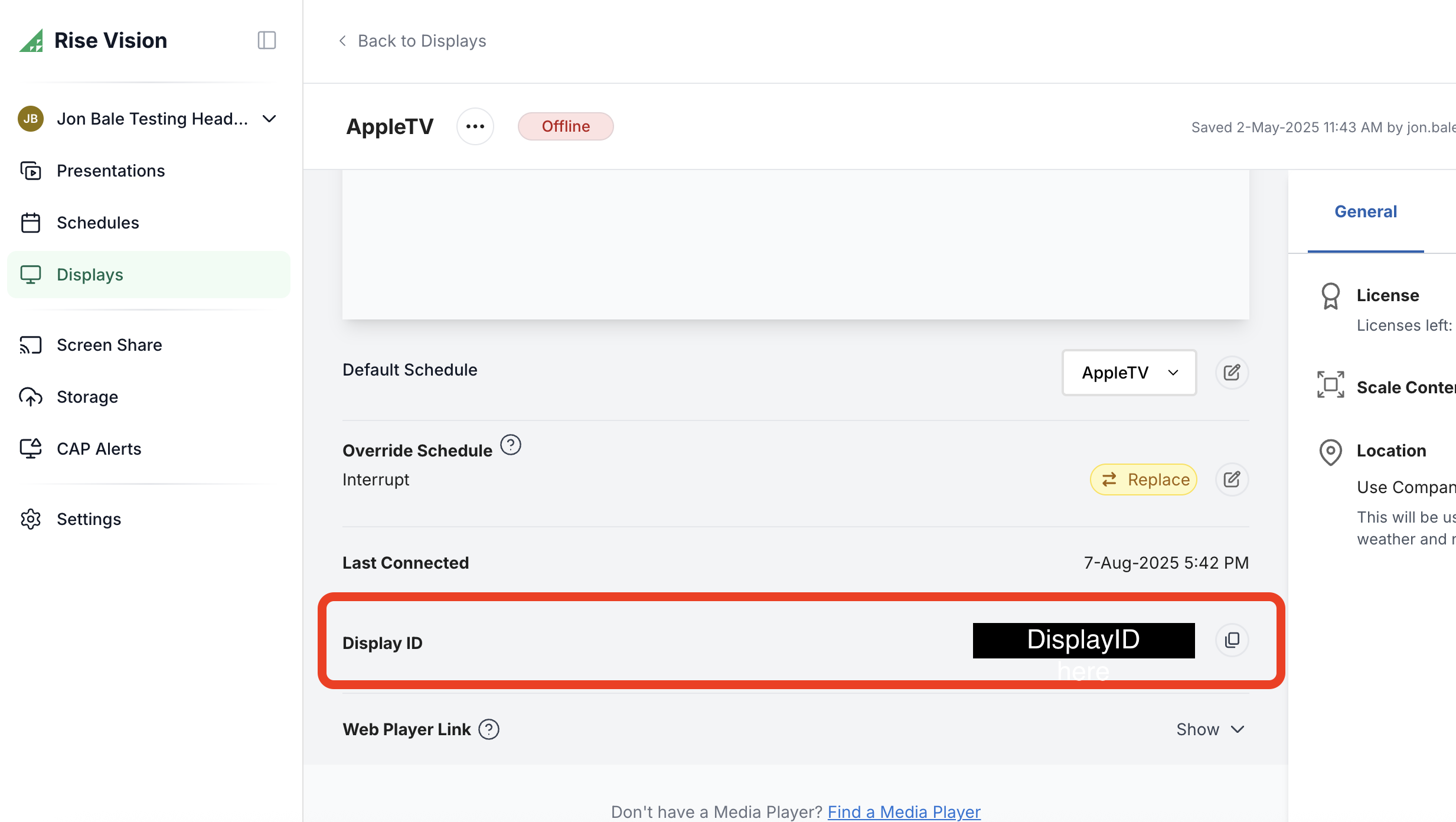Show the Web Player Link

[x=1210, y=729]
